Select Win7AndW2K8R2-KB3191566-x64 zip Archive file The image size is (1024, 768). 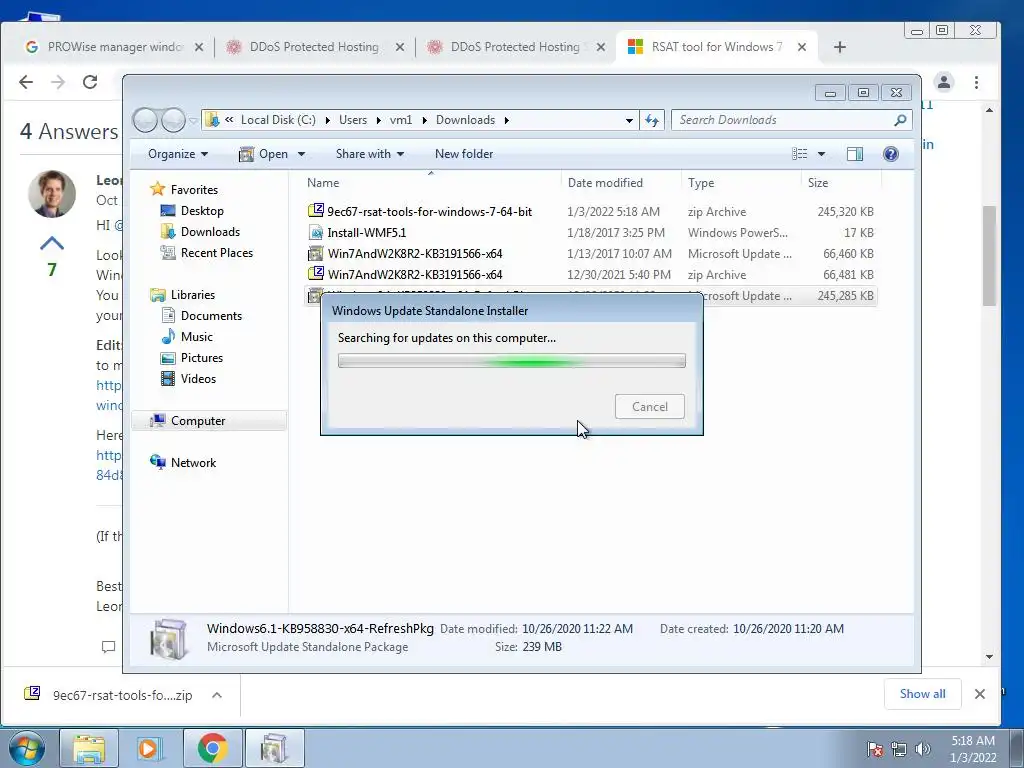point(590,274)
